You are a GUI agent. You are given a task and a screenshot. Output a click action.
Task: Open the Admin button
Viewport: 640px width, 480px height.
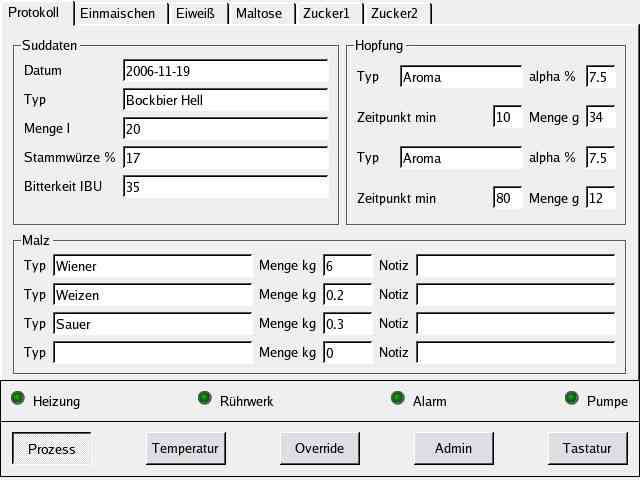pos(453,449)
